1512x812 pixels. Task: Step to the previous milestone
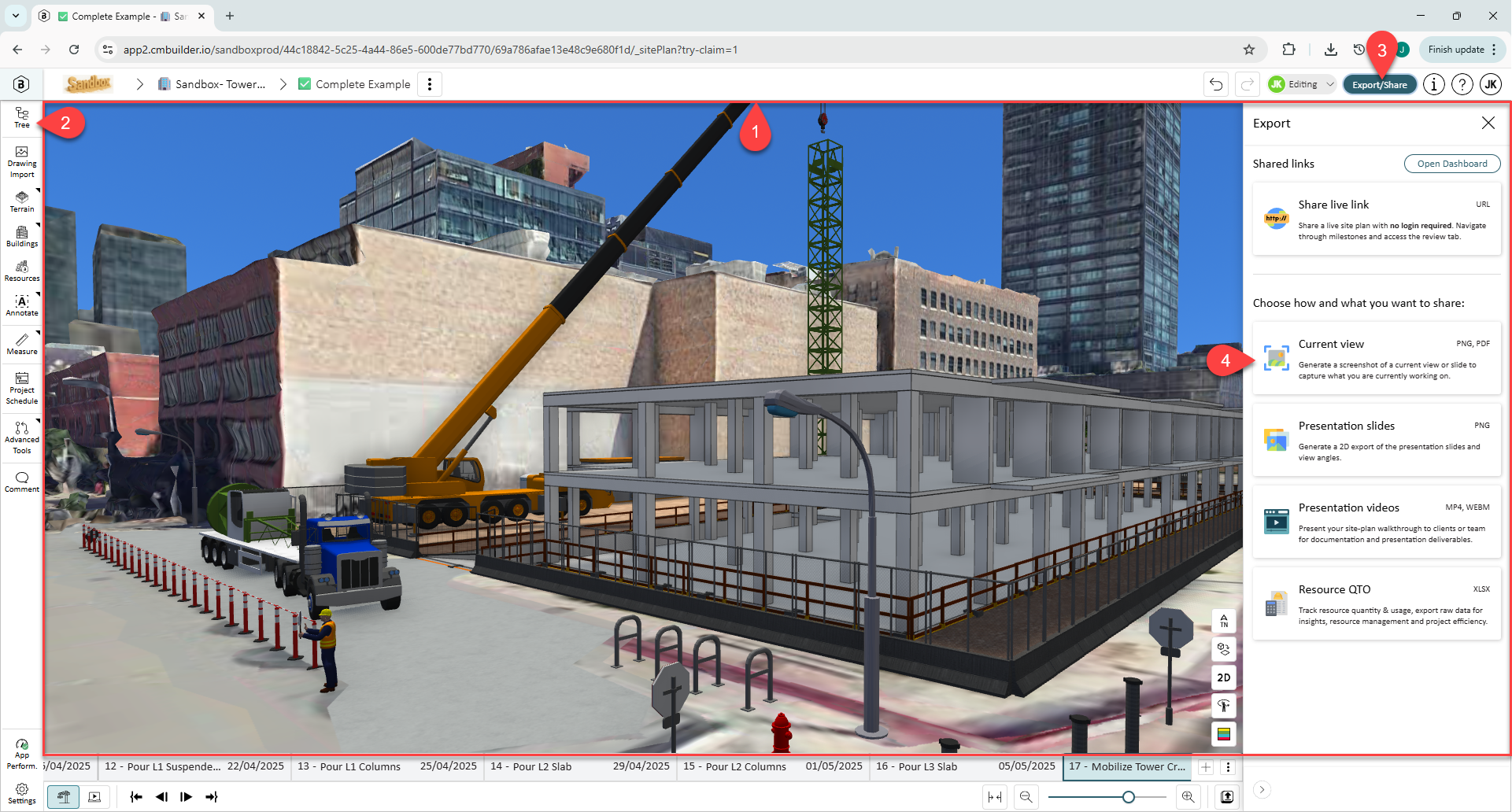(x=161, y=797)
